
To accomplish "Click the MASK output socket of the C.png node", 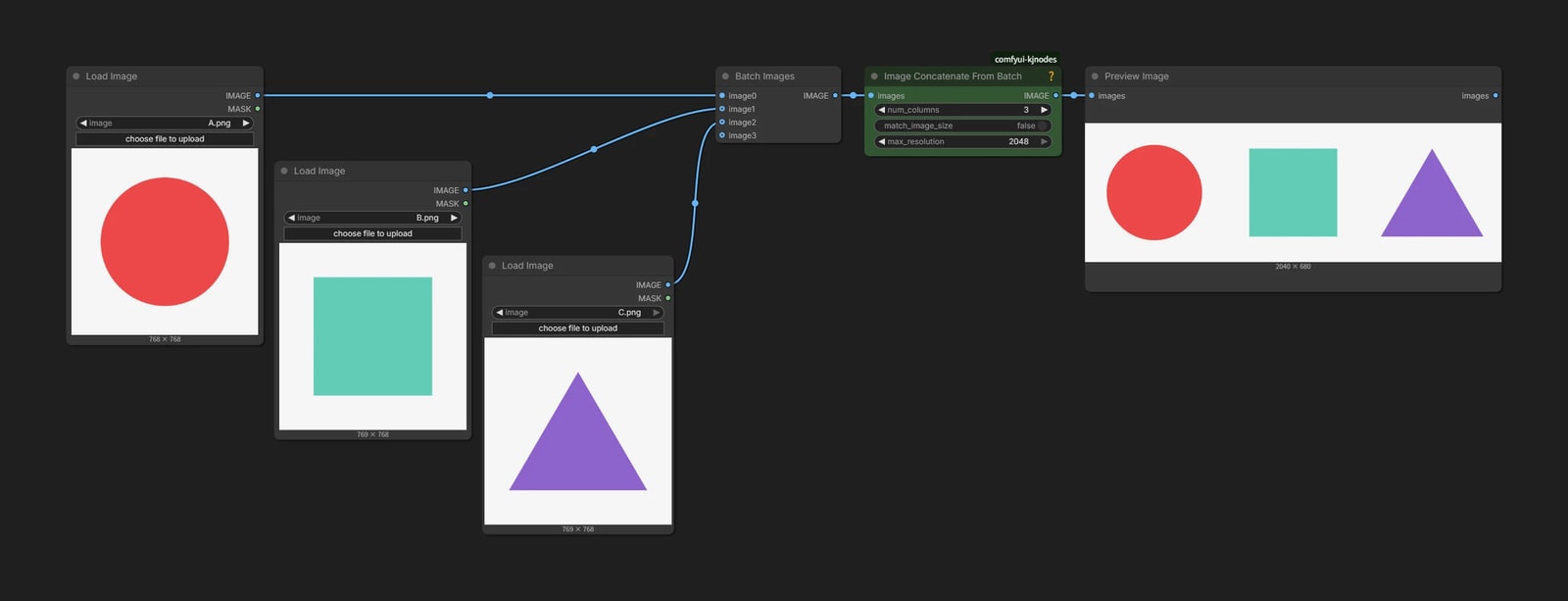I will [x=668, y=298].
